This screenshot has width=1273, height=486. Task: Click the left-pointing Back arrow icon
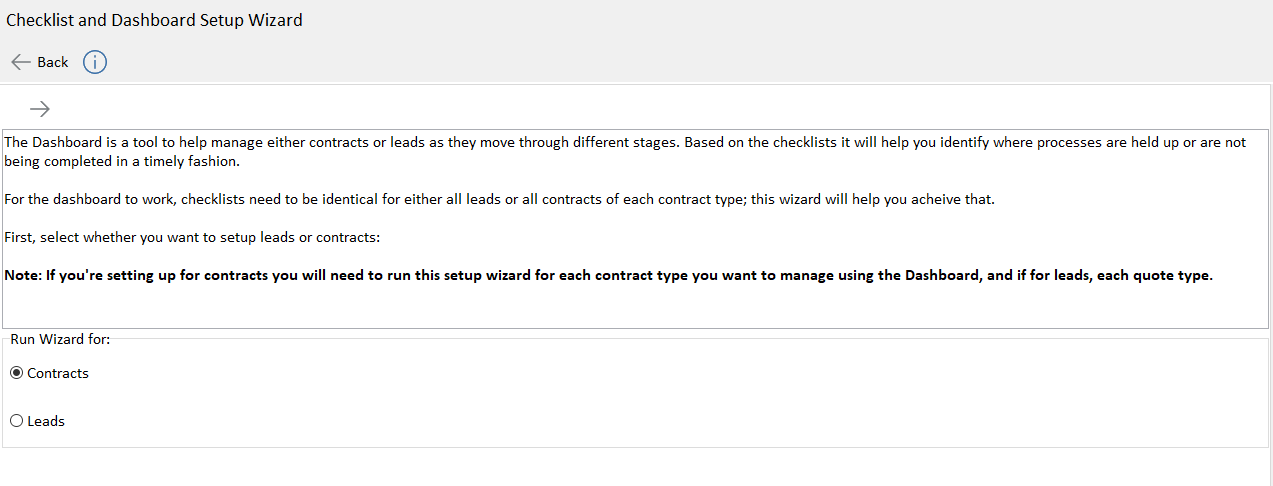tap(21, 62)
